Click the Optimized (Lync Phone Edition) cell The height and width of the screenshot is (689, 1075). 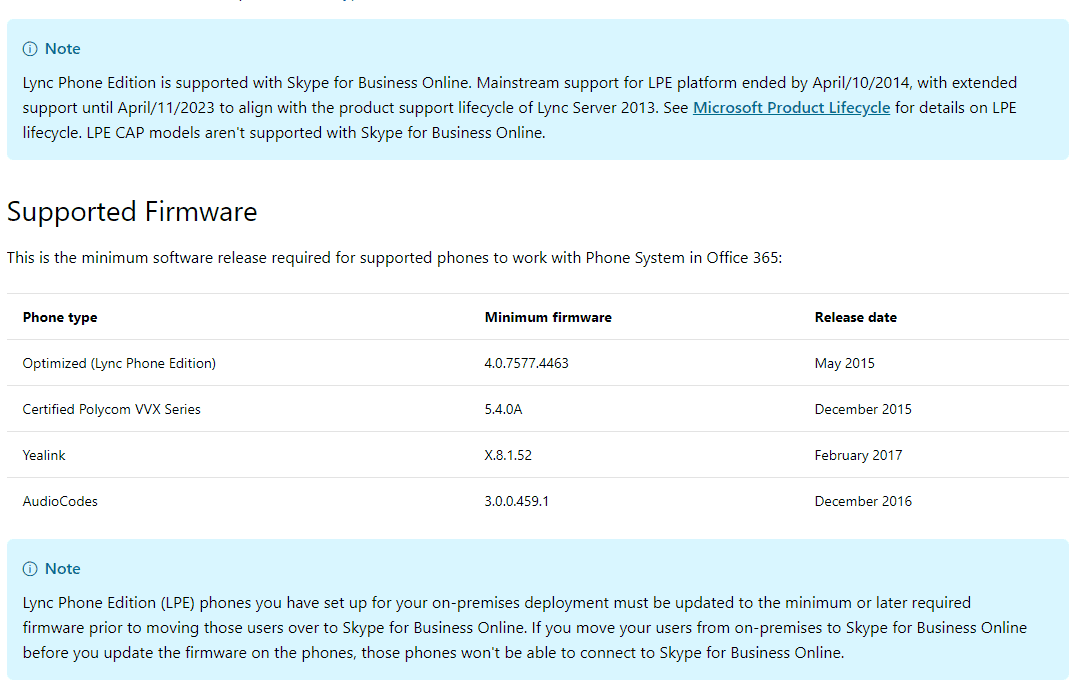119,363
